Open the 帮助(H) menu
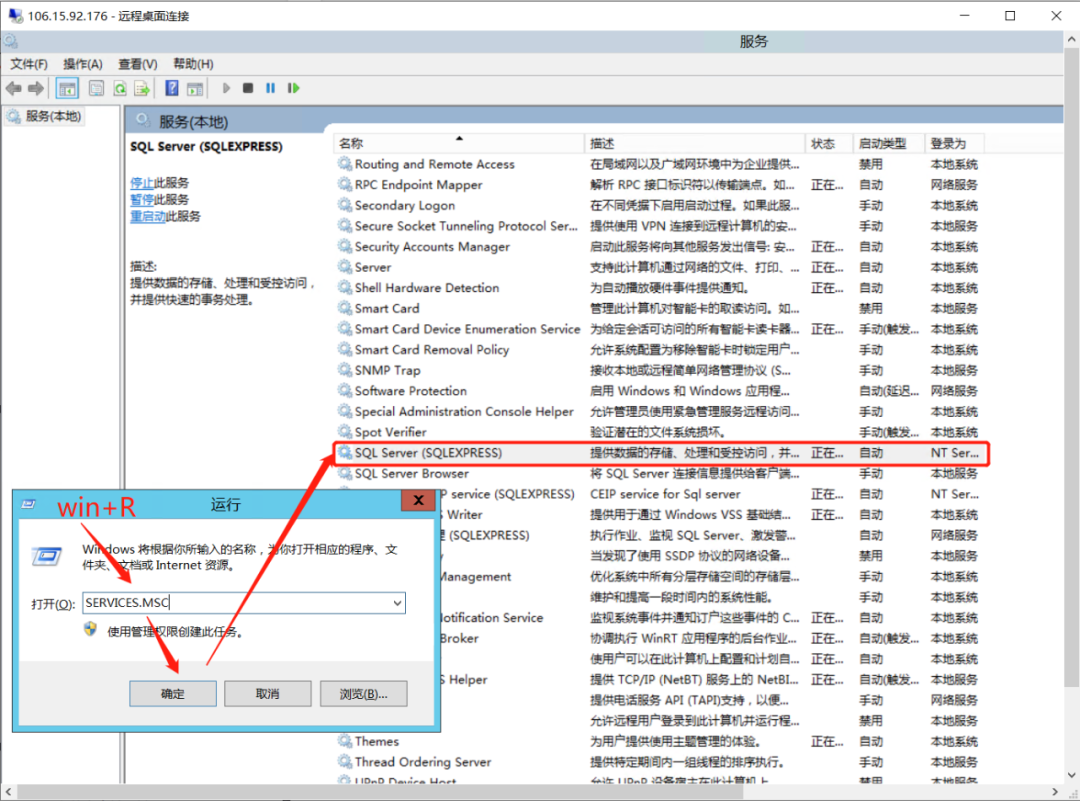The image size is (1080, 801). tap(193, 64)
